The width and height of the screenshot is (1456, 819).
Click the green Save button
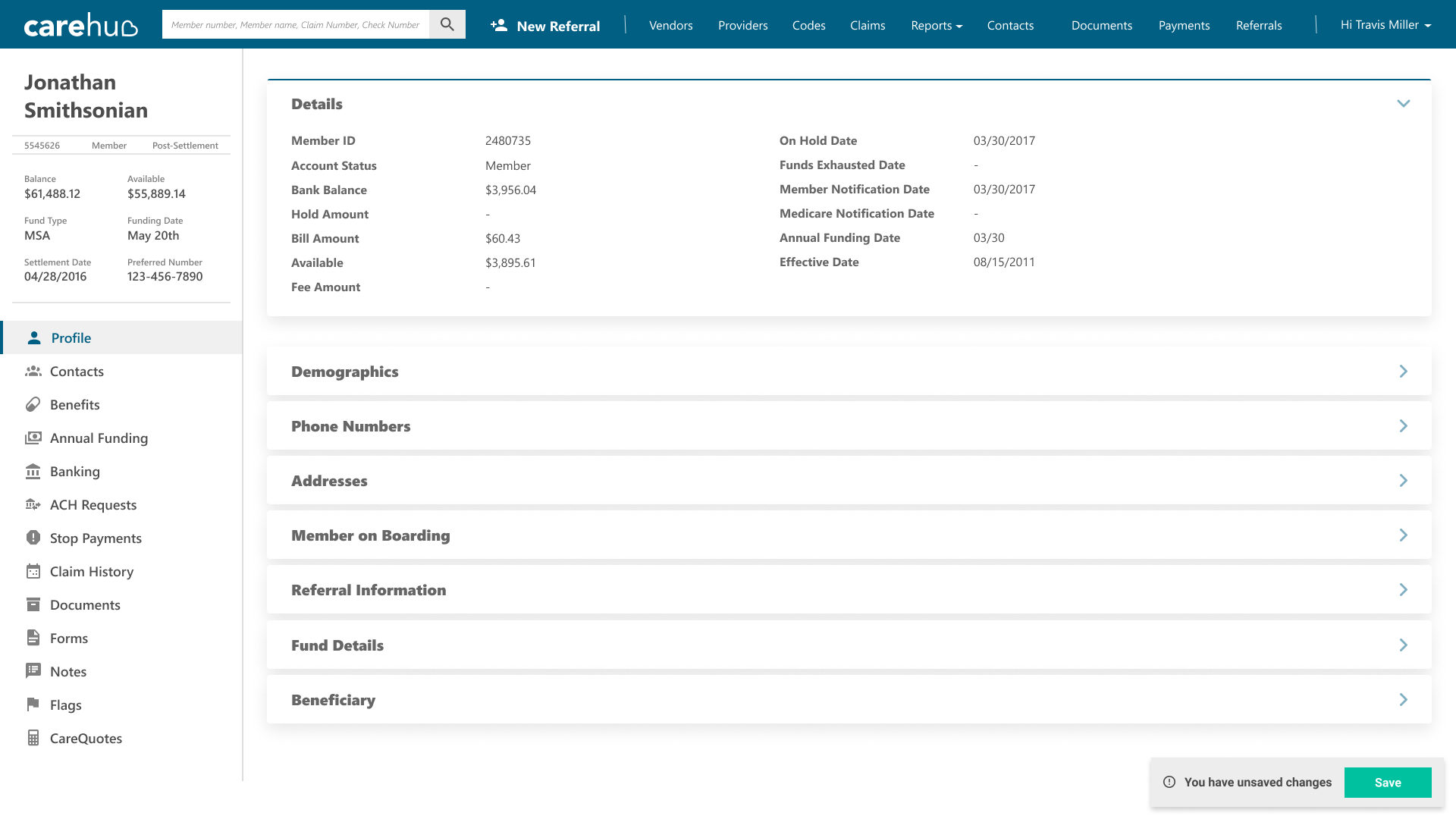coord(1388,782)
